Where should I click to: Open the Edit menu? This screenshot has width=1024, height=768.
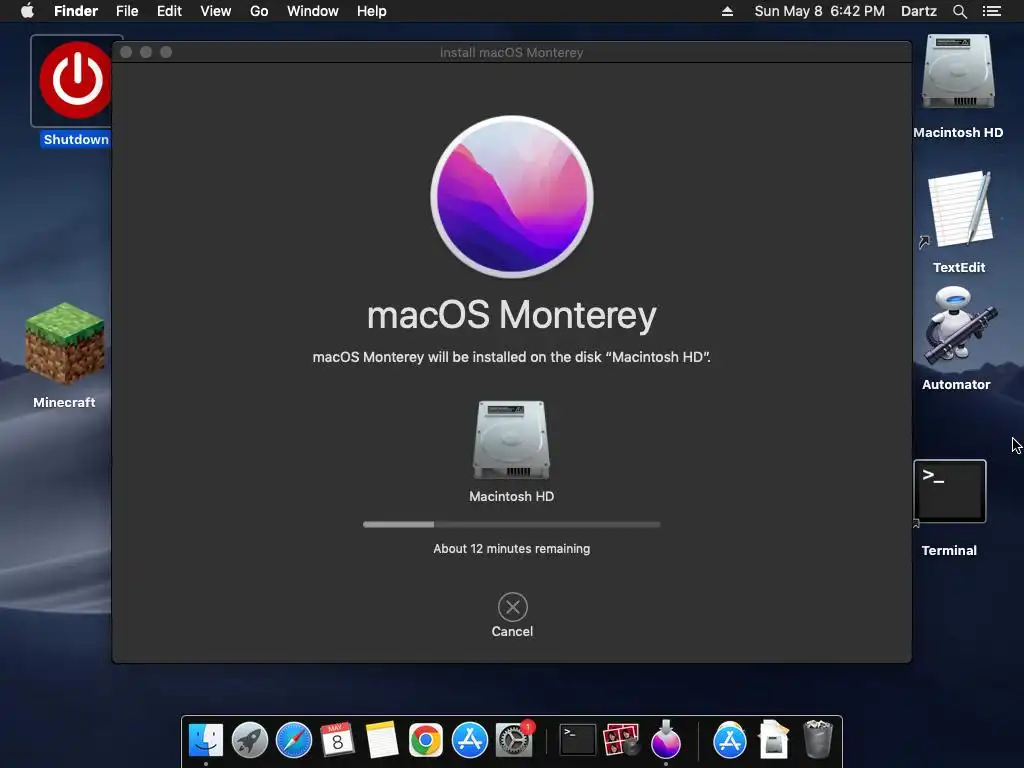pos(169,11)
